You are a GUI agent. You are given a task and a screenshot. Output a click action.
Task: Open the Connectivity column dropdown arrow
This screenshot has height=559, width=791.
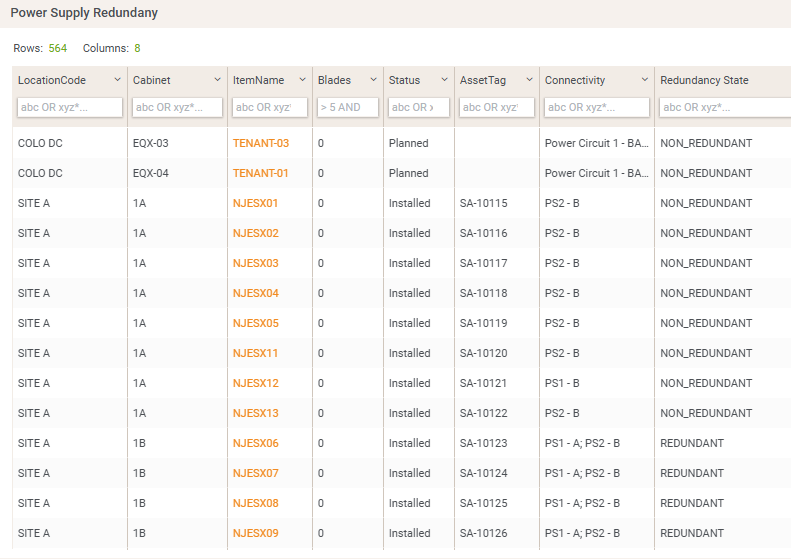click(x=644, y=80)
